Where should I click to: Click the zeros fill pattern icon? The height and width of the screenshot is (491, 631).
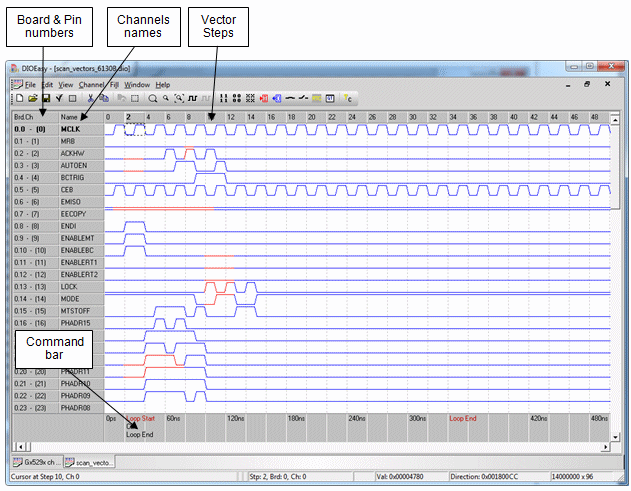coord(237,98)
